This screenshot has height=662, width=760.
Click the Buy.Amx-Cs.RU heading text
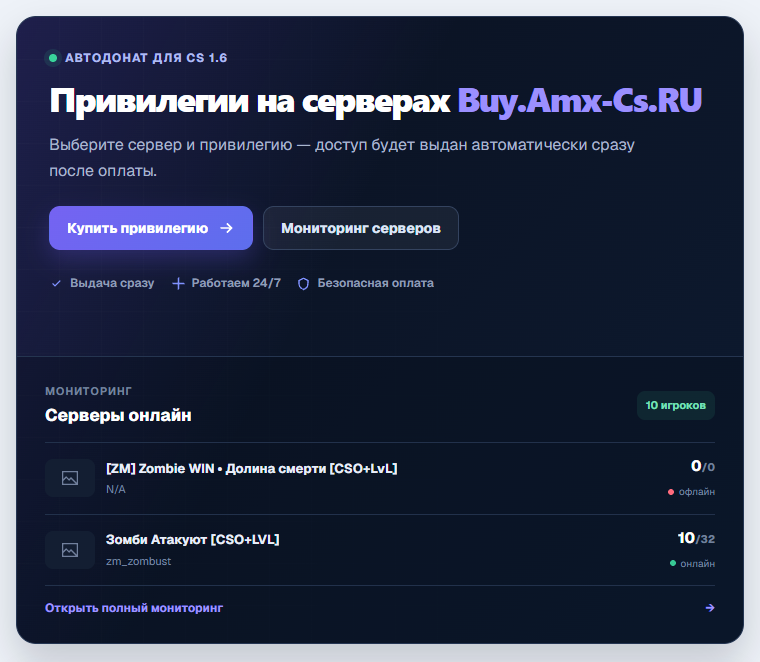[x=580, y=101]
